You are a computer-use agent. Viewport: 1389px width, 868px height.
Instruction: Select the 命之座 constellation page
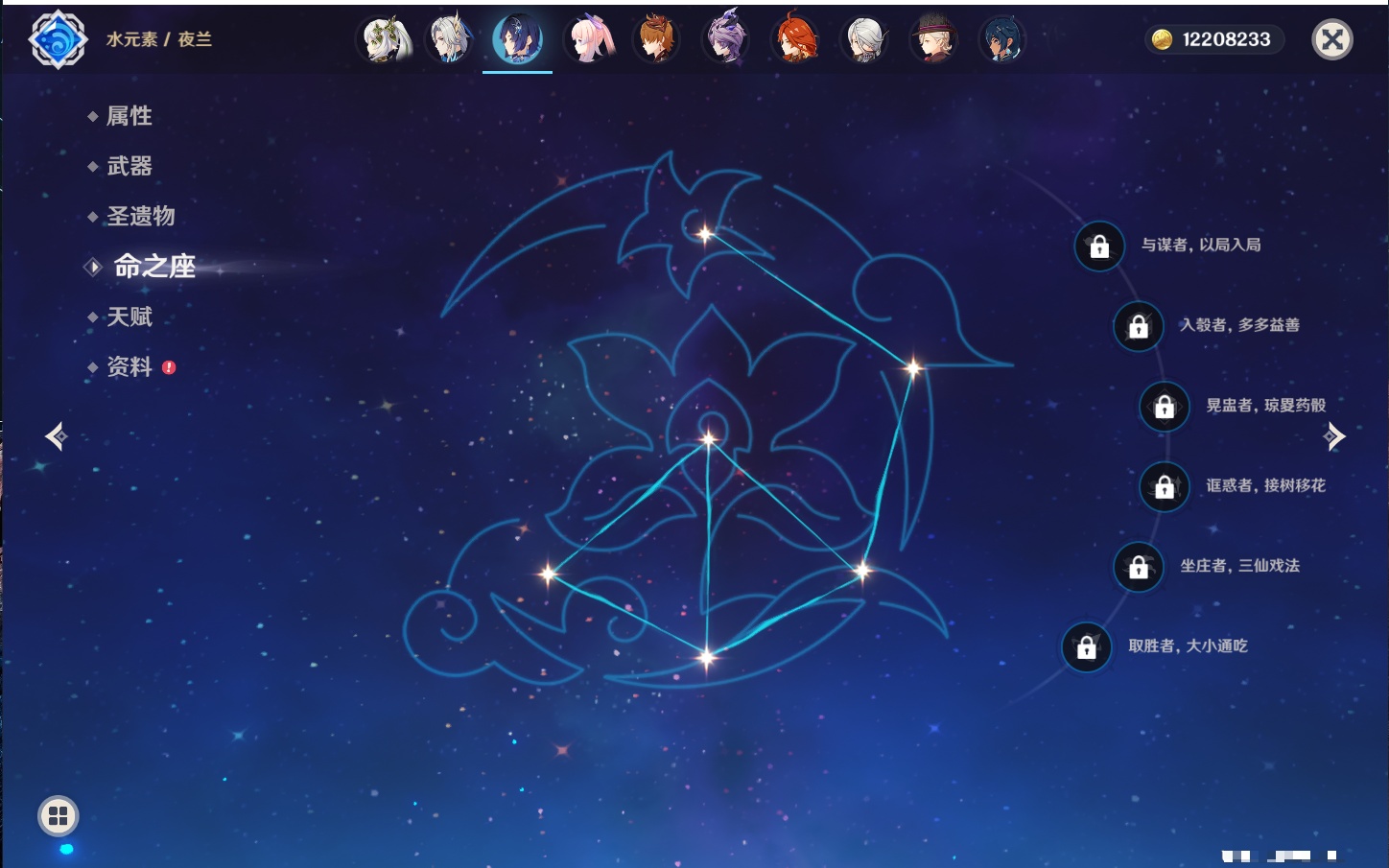pos(154,267)
